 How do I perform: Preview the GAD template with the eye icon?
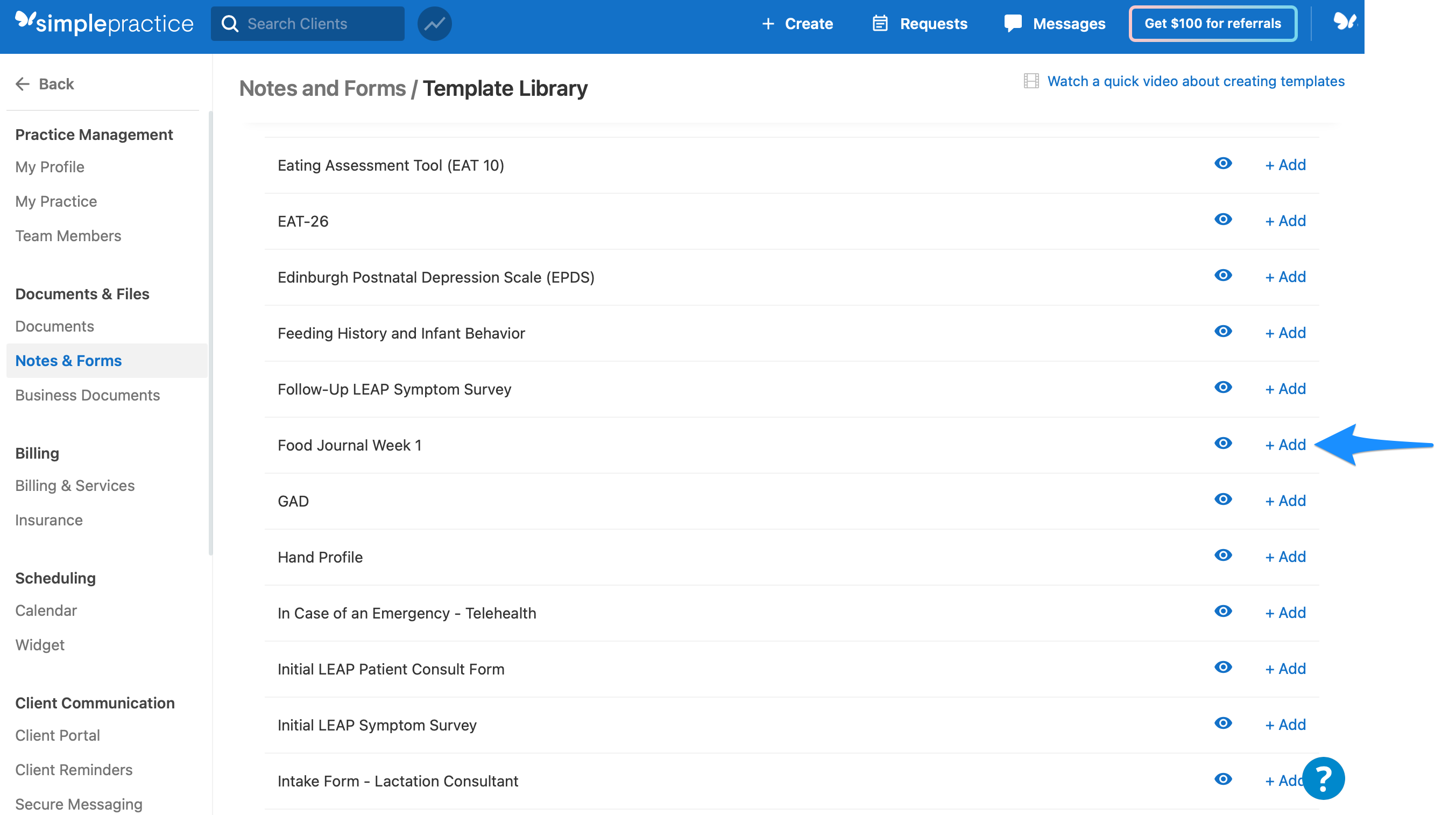coord(1223,500)
